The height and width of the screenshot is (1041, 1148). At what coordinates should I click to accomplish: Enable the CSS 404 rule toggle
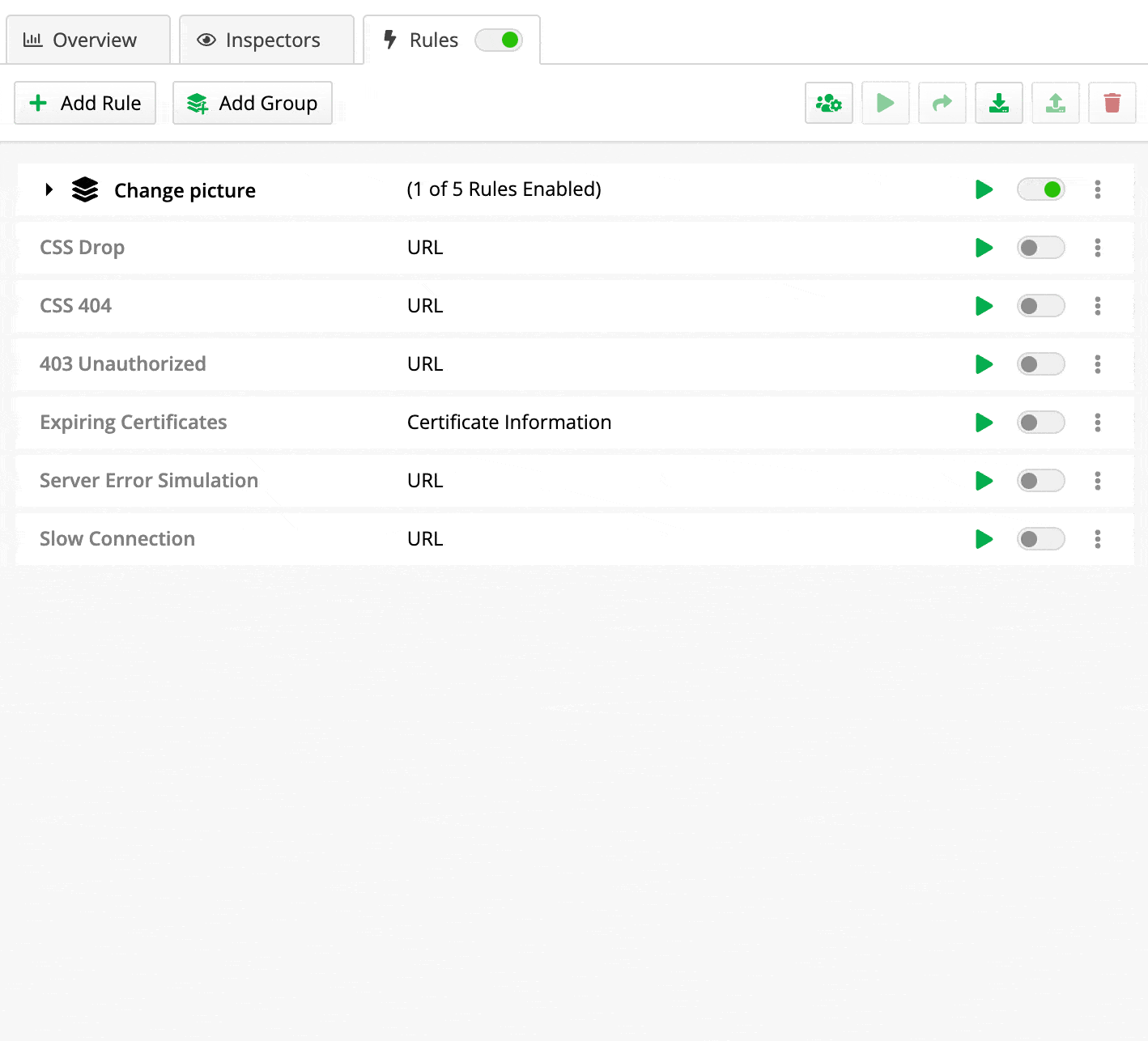click(1041, 306)
